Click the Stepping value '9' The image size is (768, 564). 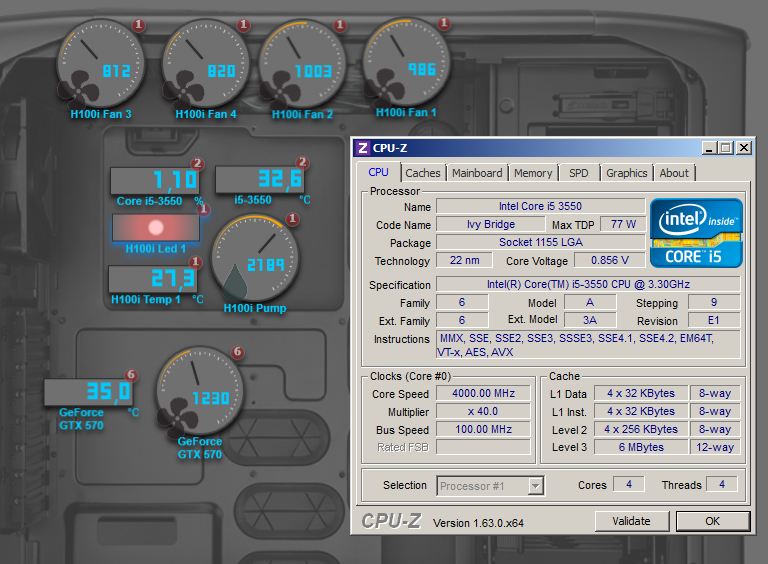[x=714, y=303]
